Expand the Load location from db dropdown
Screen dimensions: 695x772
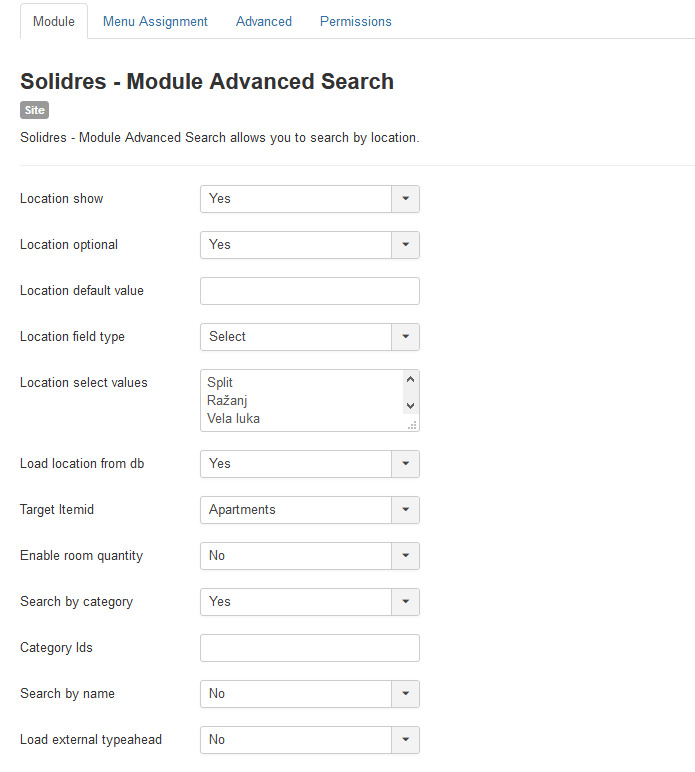point(309,464)
